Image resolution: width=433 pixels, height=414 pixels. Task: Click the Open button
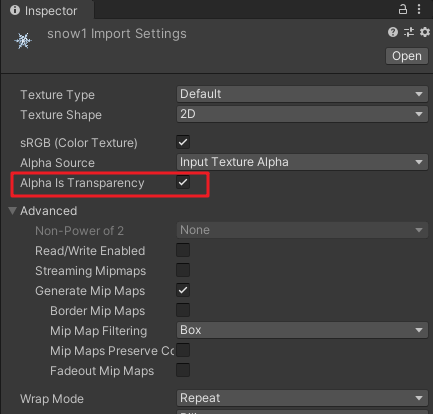[x=407, y=56]
